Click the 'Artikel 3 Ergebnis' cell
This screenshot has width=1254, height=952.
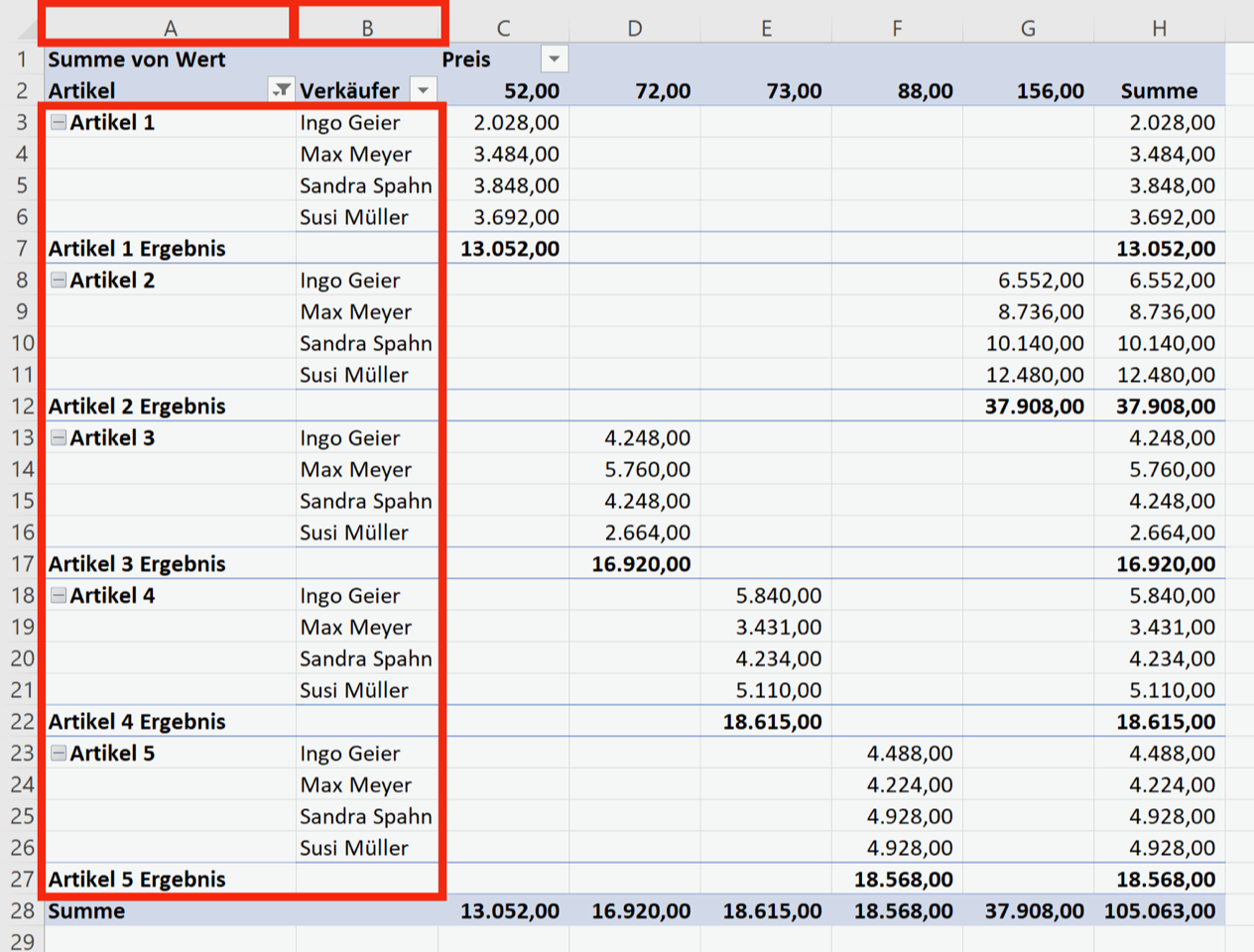(x=170, y=563)
